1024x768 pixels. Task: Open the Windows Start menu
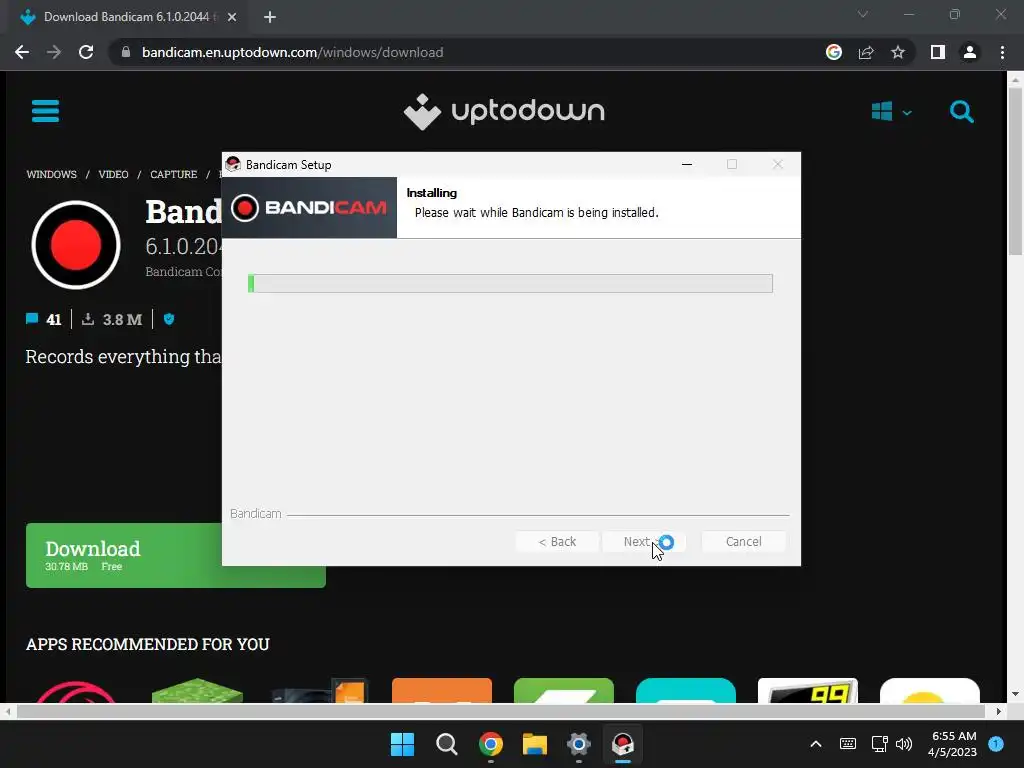click(x=402, y=744)
